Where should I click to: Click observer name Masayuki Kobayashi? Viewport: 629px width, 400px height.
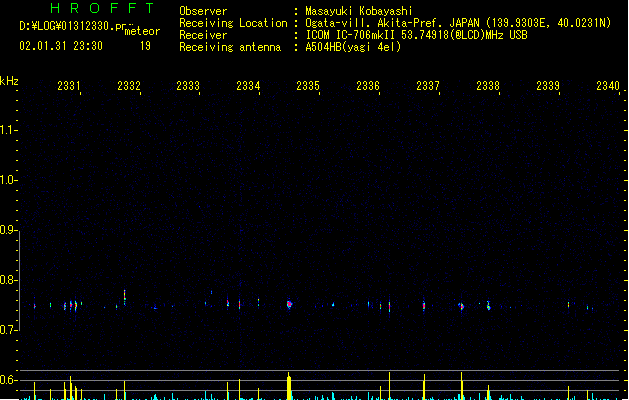[359, 11]
